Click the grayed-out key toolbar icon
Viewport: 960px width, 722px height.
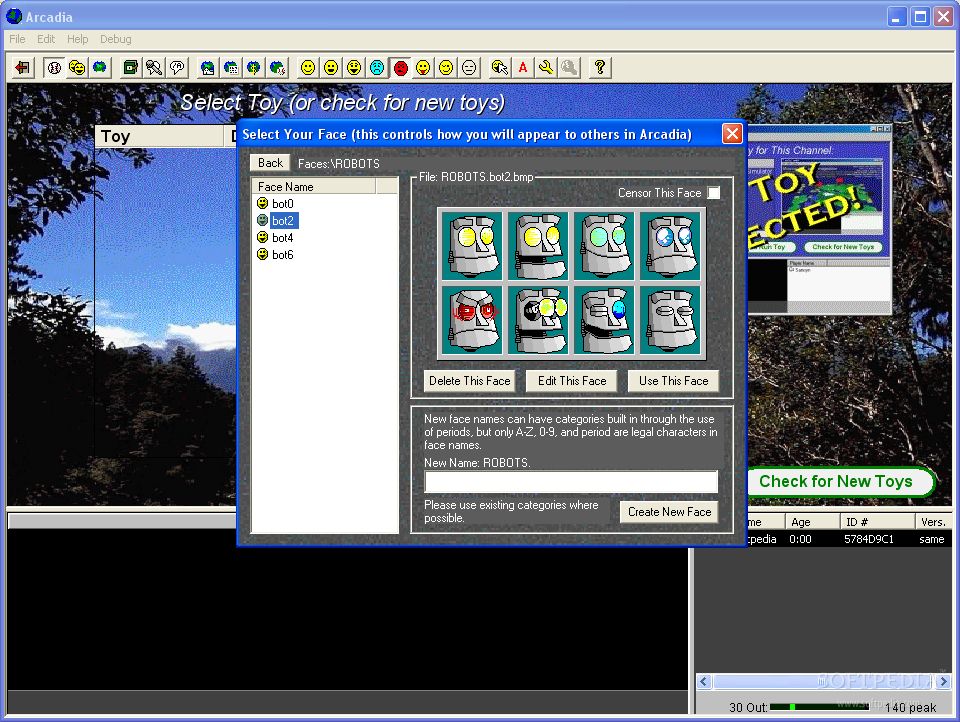(x=569, y=67)
